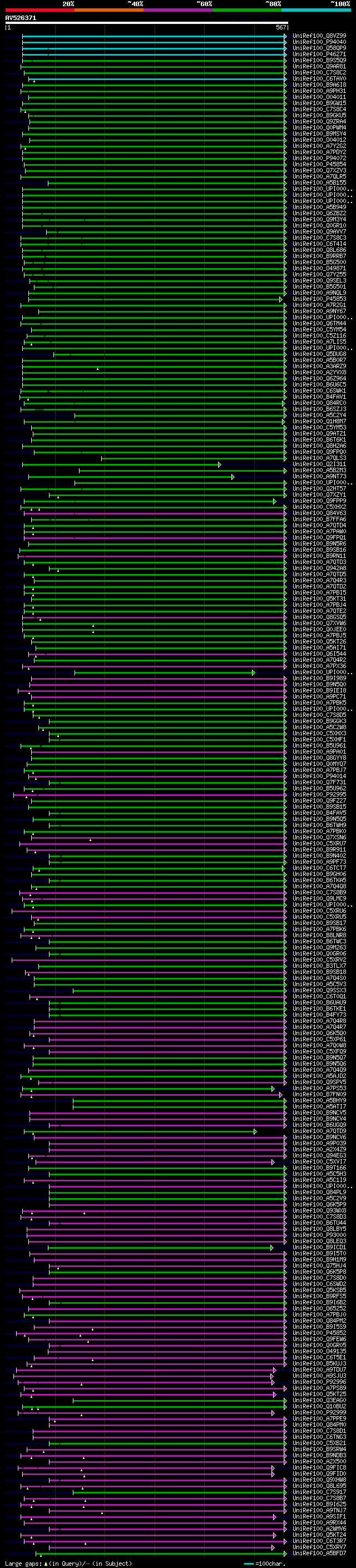Image resolution: width=356 pixels, height=1568 pixels.
Task: Click hit UniRef100_P45854
Action: click(319, 164)
